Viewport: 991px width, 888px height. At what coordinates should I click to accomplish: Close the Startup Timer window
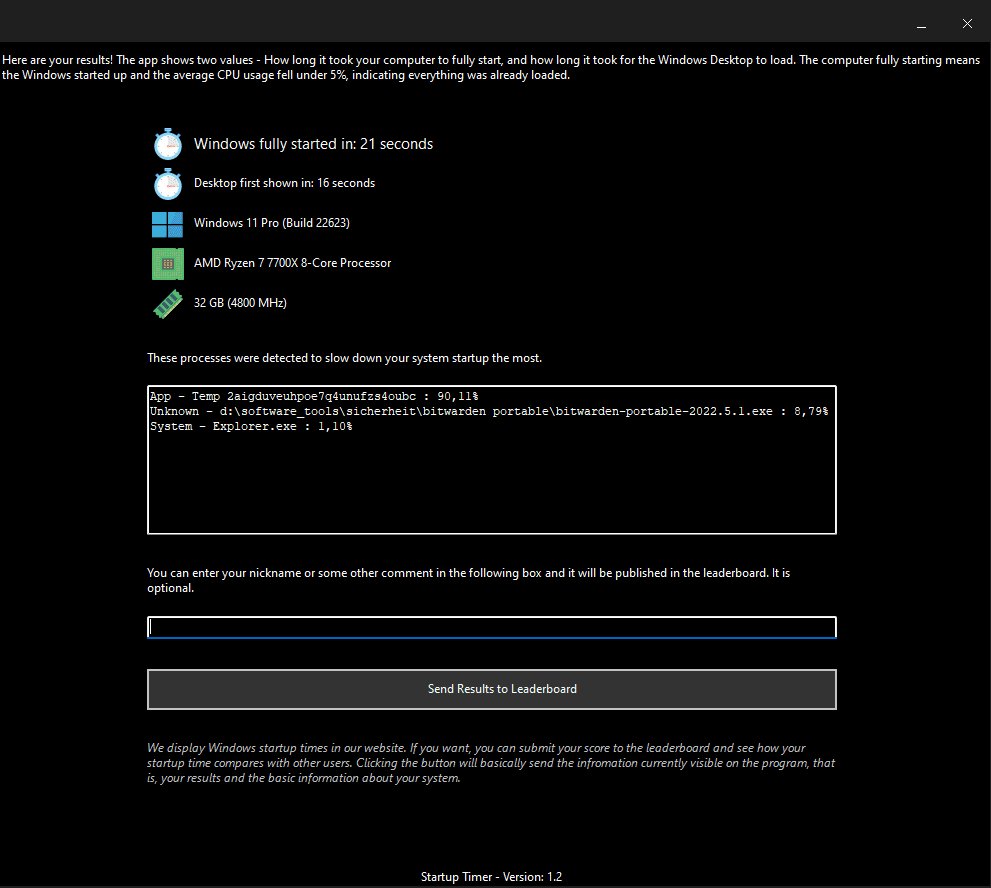pos(967,24)
